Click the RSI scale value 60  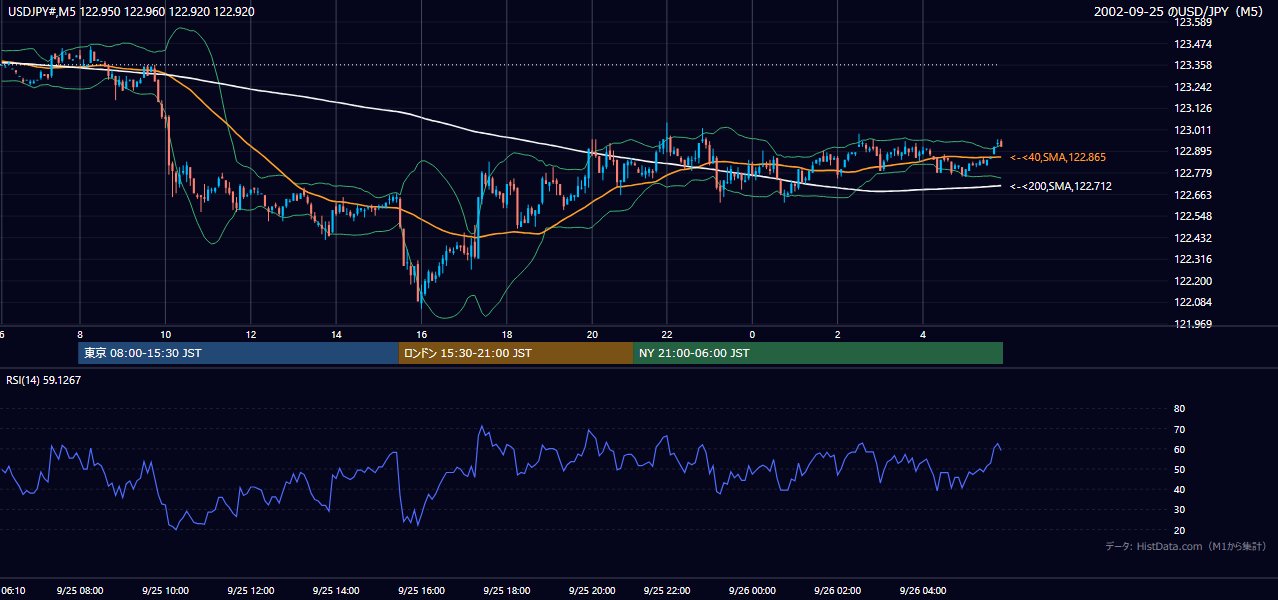point(1179,449)
